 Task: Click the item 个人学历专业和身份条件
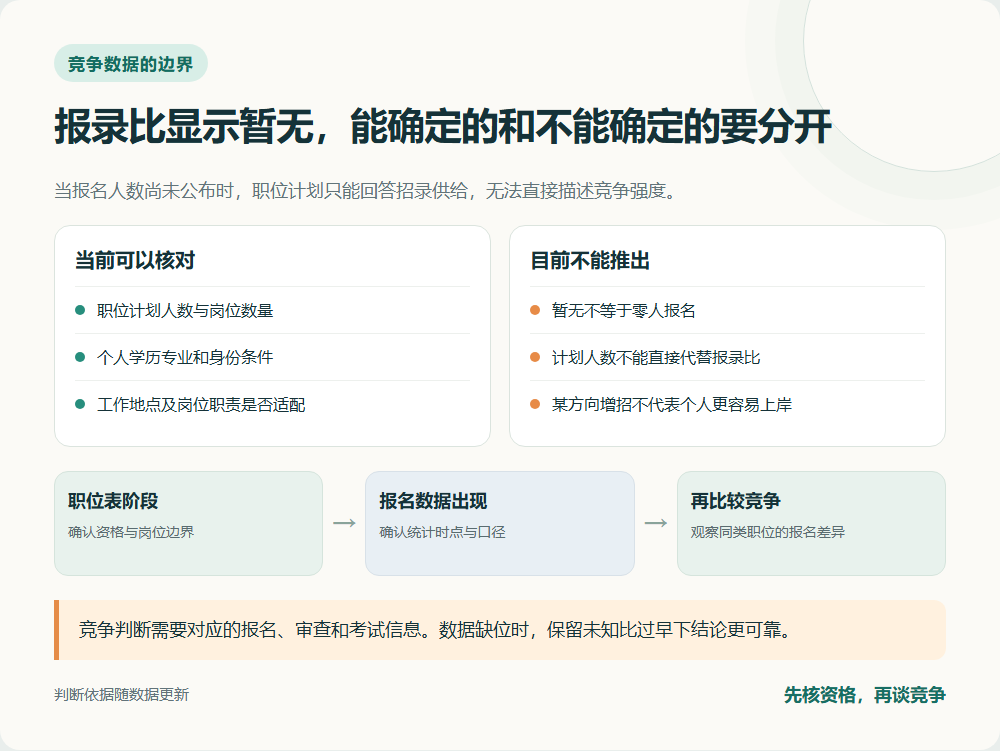[185, 357]
